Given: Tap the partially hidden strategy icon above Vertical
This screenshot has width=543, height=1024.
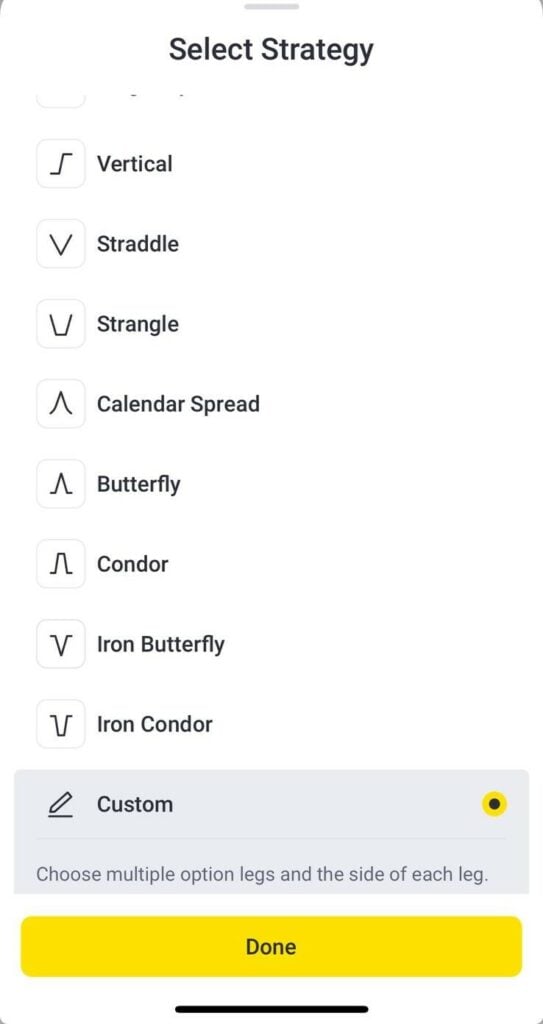Looking at the screenshot, I should 61,101.
